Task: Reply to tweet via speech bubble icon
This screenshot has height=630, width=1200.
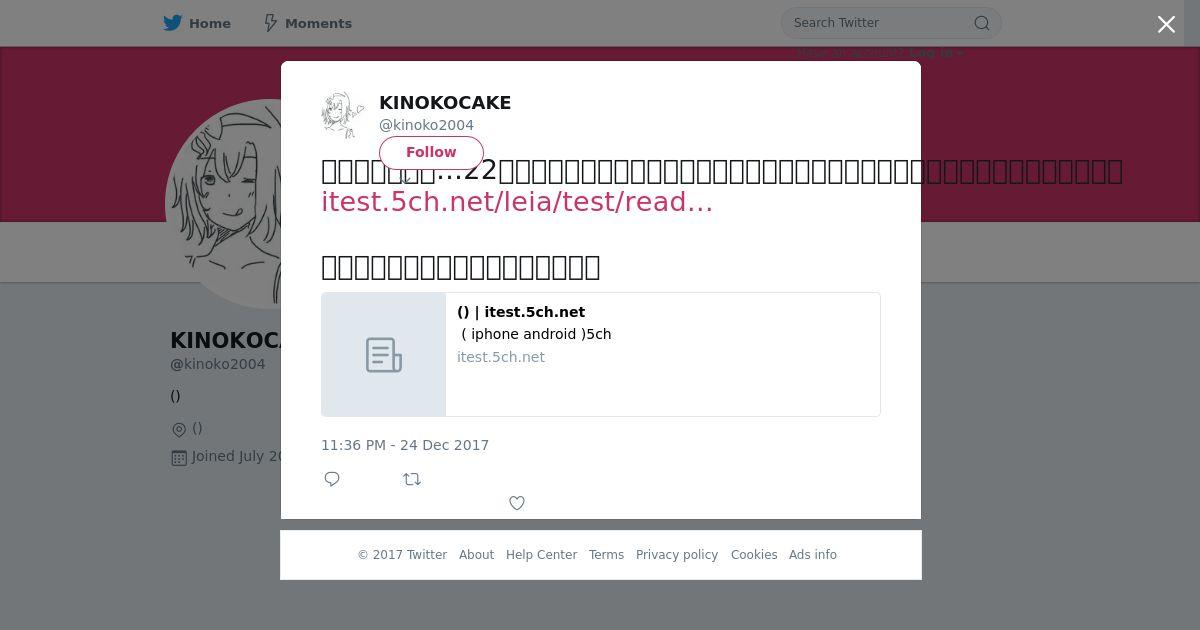Action: coord(332,479)
